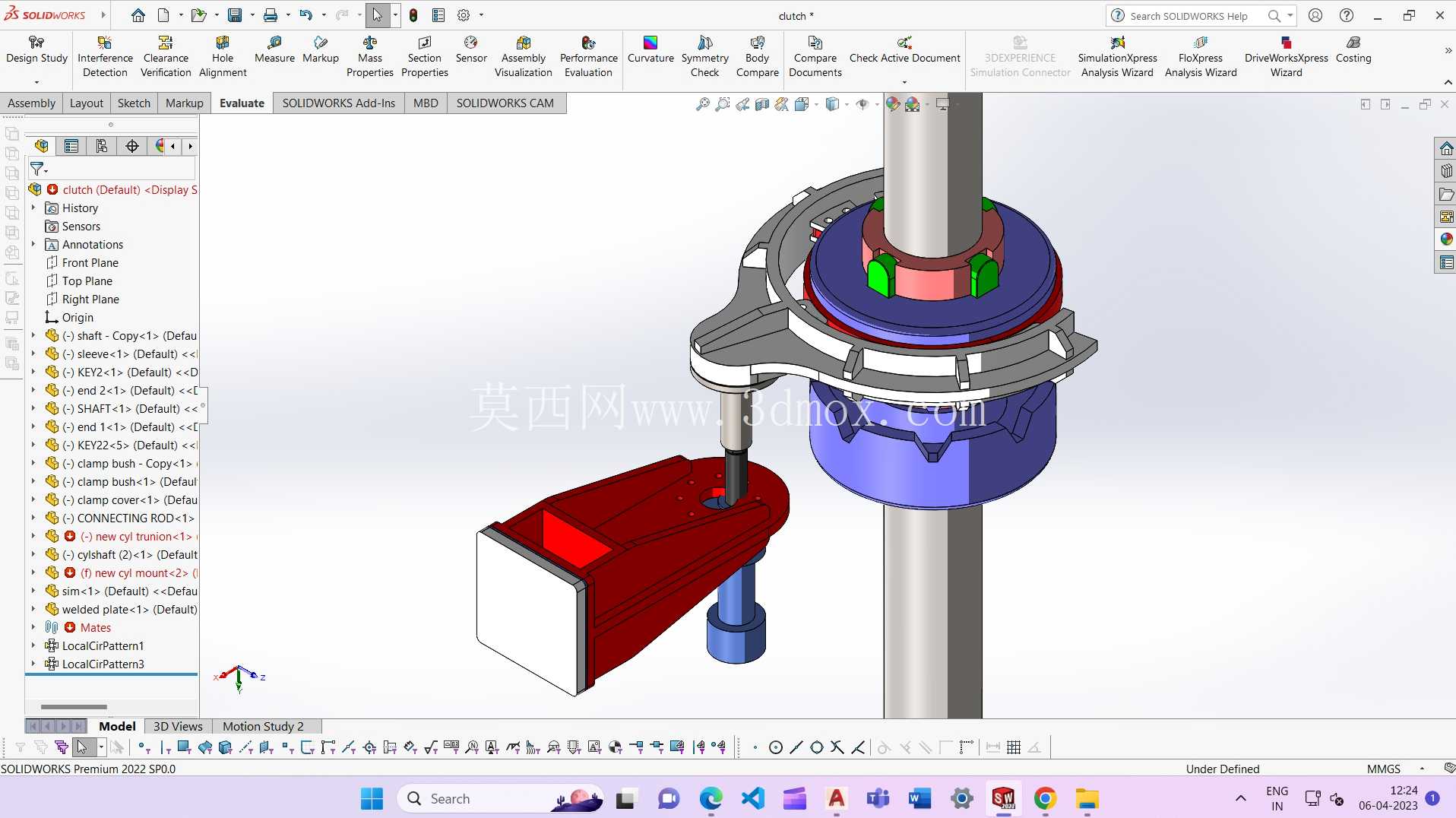Screen dimensions: 1456x818
Task: Expand the shaft - Copy<1> component
Action: [33, 335]
